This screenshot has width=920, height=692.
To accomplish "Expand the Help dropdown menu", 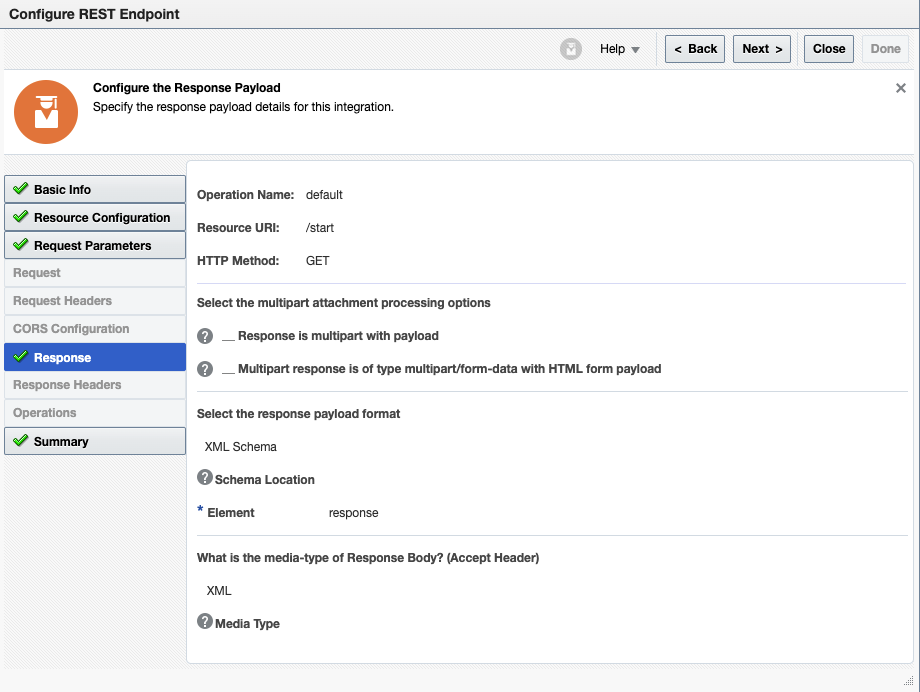I will point(620,49).
